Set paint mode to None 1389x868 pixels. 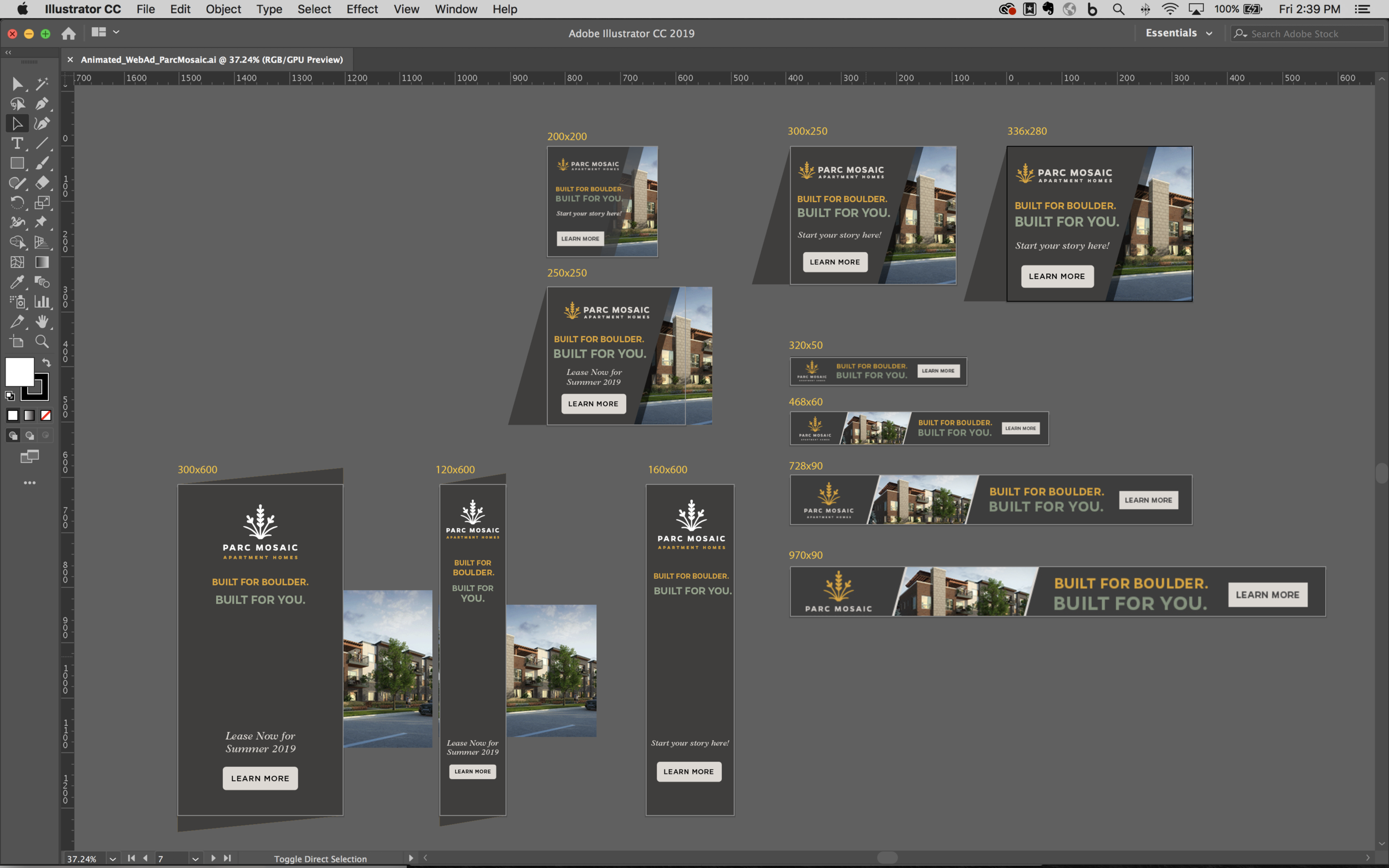pos(46,415)
